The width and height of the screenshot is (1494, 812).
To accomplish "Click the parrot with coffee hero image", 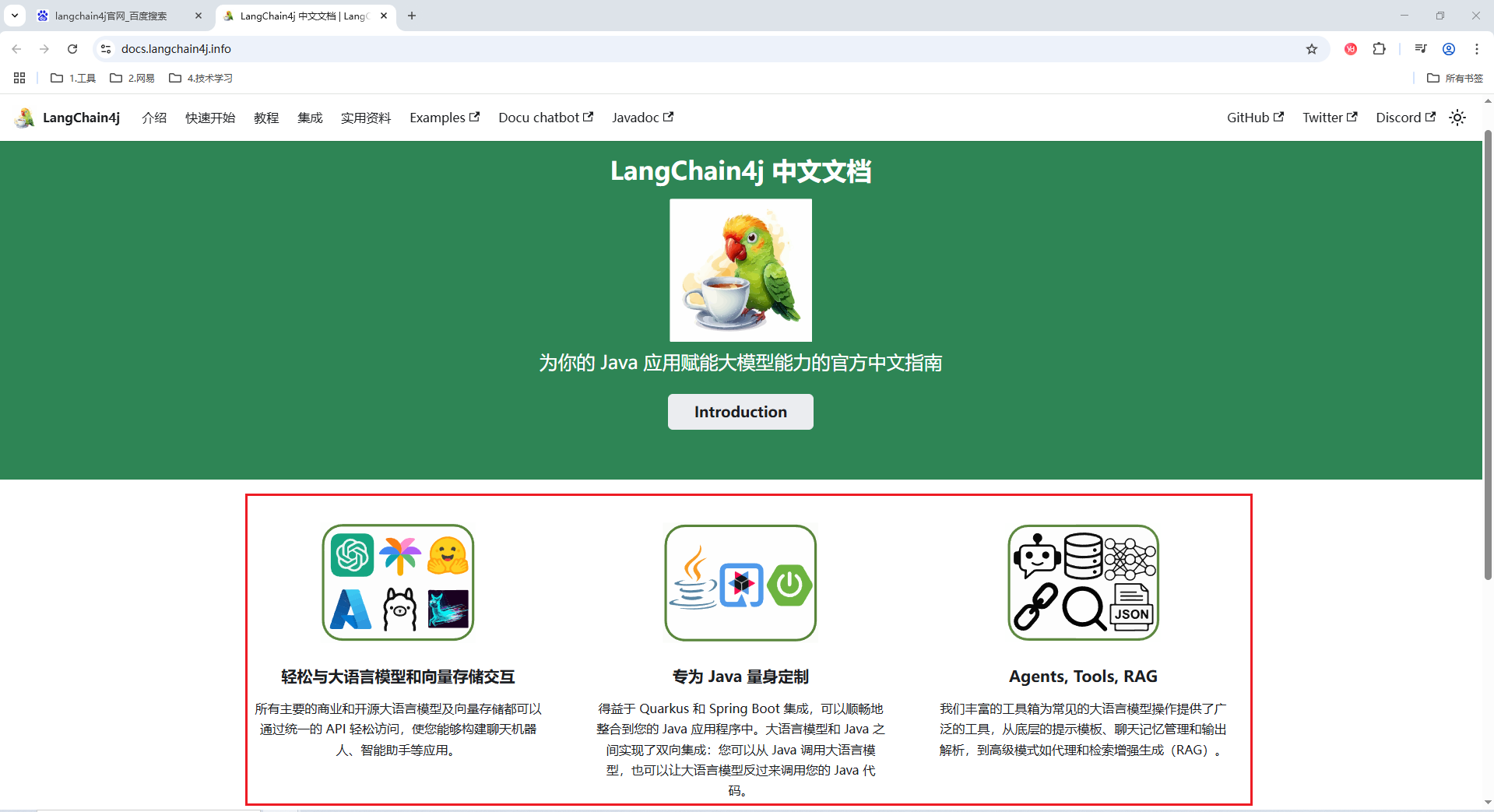I will click(740, 270).
